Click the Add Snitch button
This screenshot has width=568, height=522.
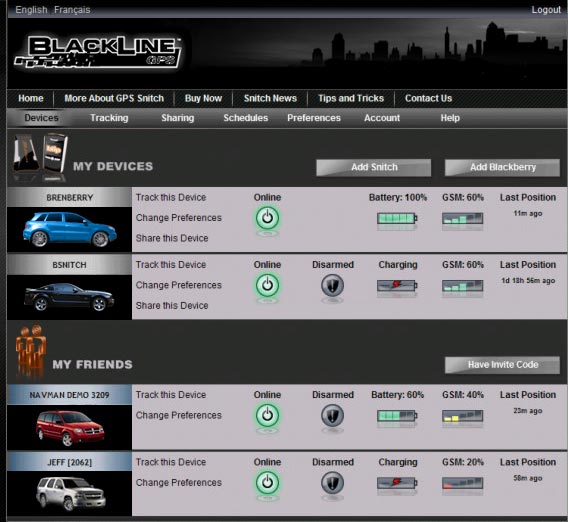click(373, 167)
